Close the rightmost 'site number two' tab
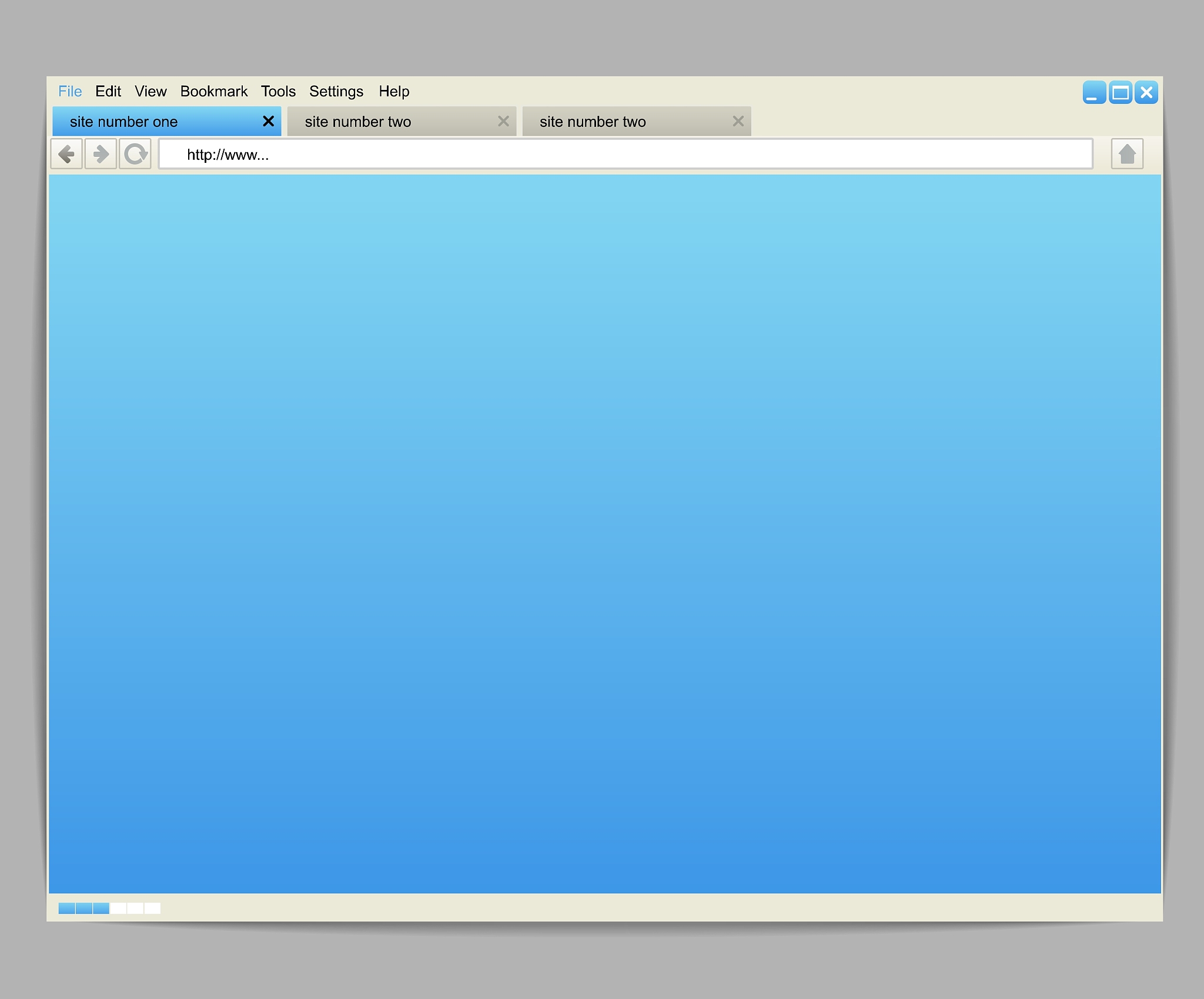1204x999 pixels. (738, 121)
